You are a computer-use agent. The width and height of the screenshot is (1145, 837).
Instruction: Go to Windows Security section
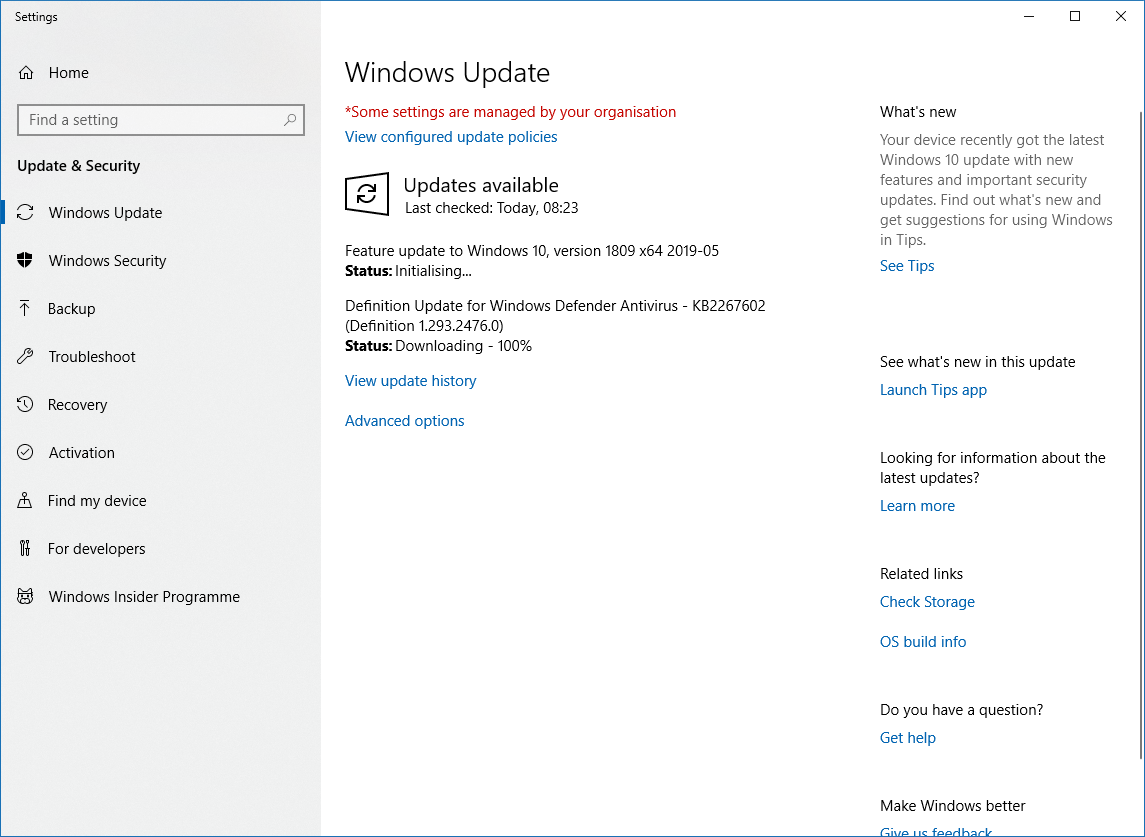pyautogui.click(x=161, y=261)
